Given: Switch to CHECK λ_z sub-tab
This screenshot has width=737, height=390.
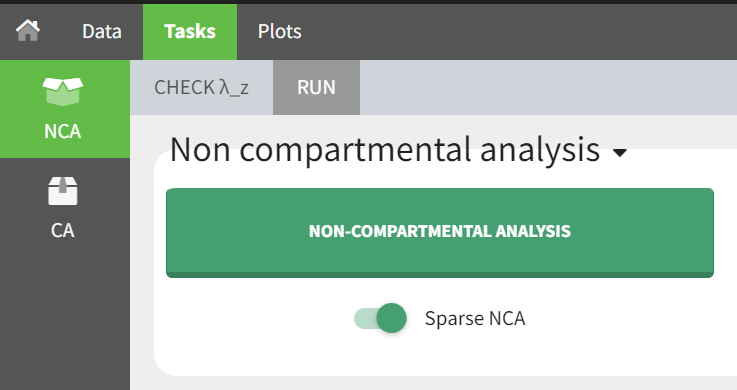Looking at the screenshot, I should click(202, 87).
